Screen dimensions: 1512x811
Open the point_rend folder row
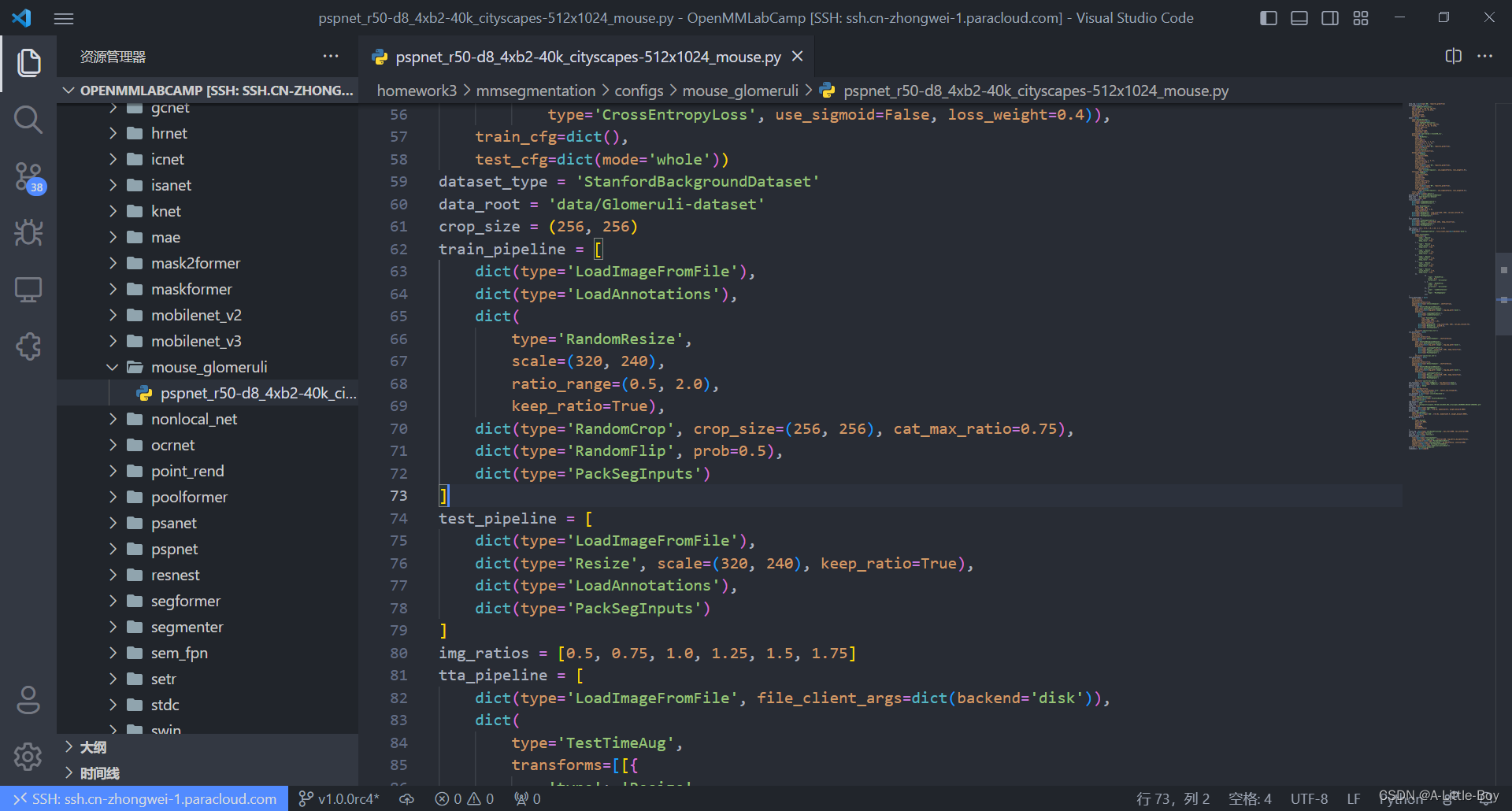[x=208, y=471]
